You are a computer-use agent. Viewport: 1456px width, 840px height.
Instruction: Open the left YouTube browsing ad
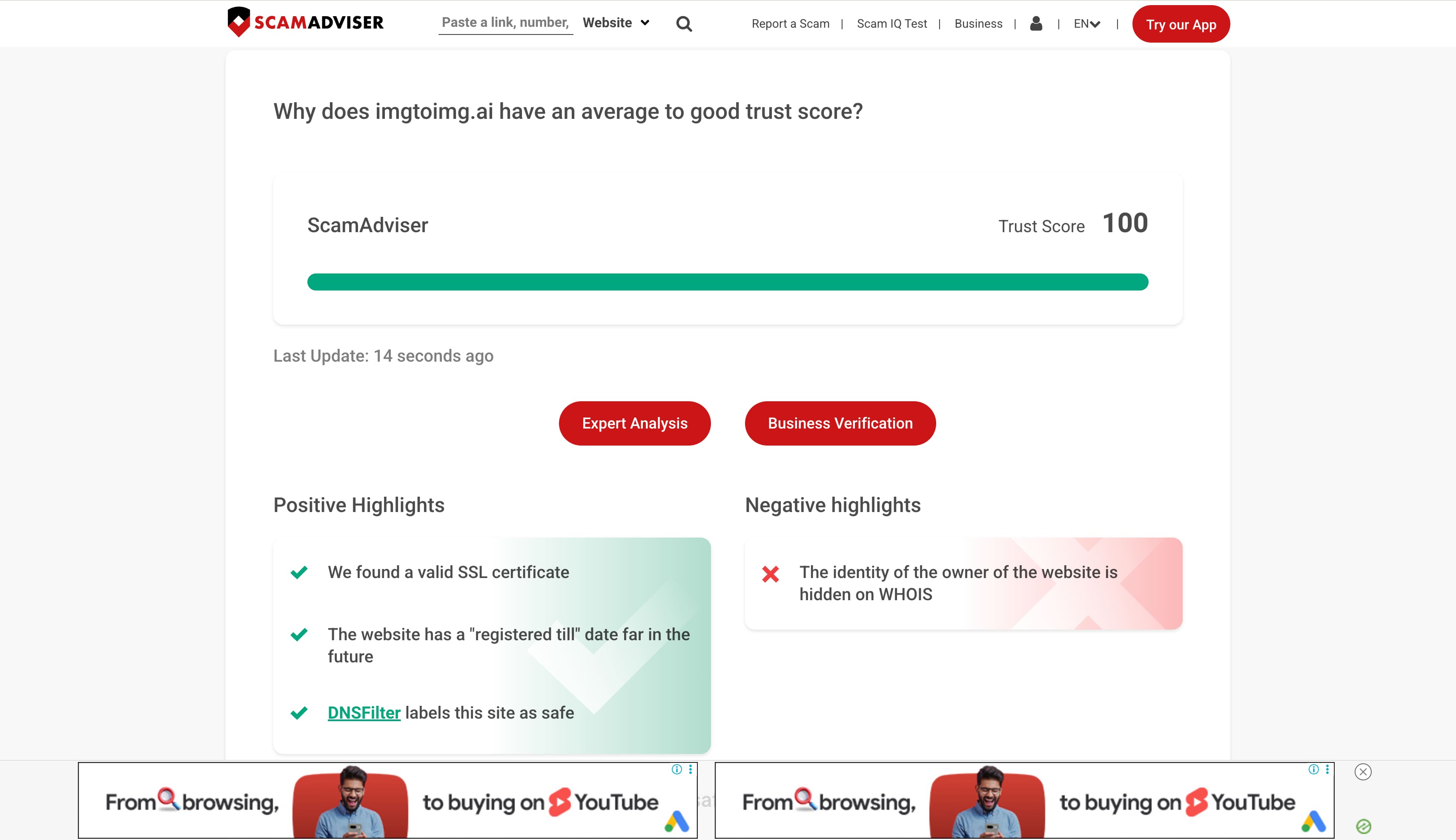[387, 800]
